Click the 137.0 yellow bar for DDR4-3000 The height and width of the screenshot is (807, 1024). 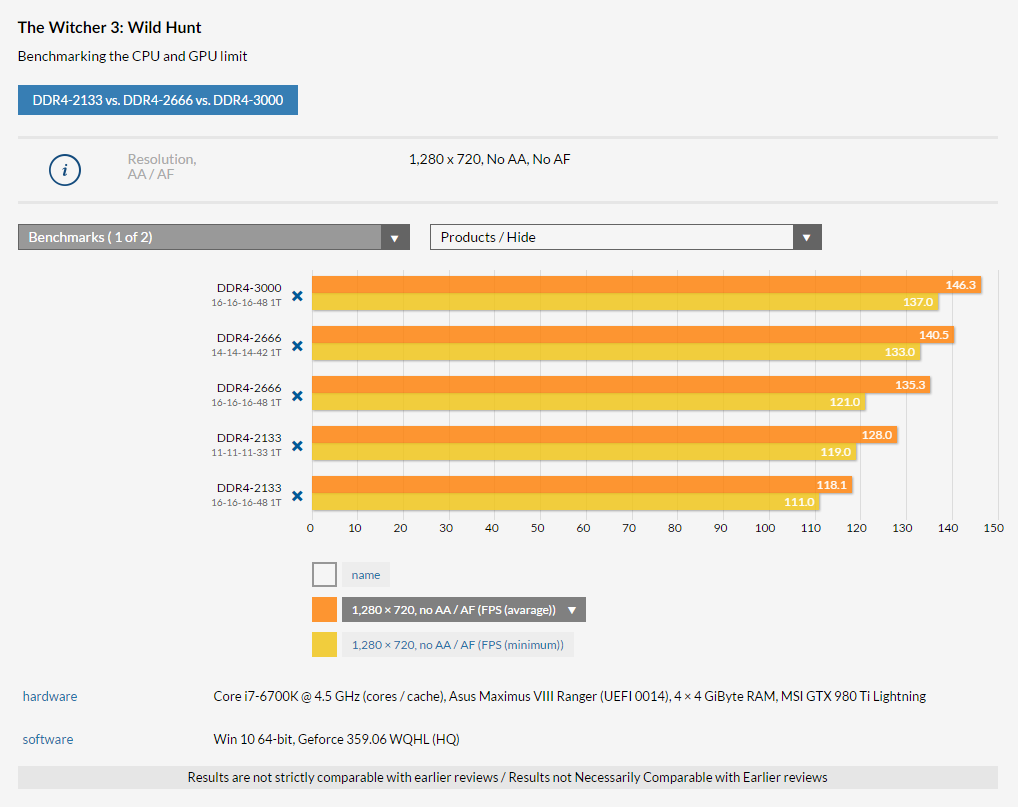(625, 302)
